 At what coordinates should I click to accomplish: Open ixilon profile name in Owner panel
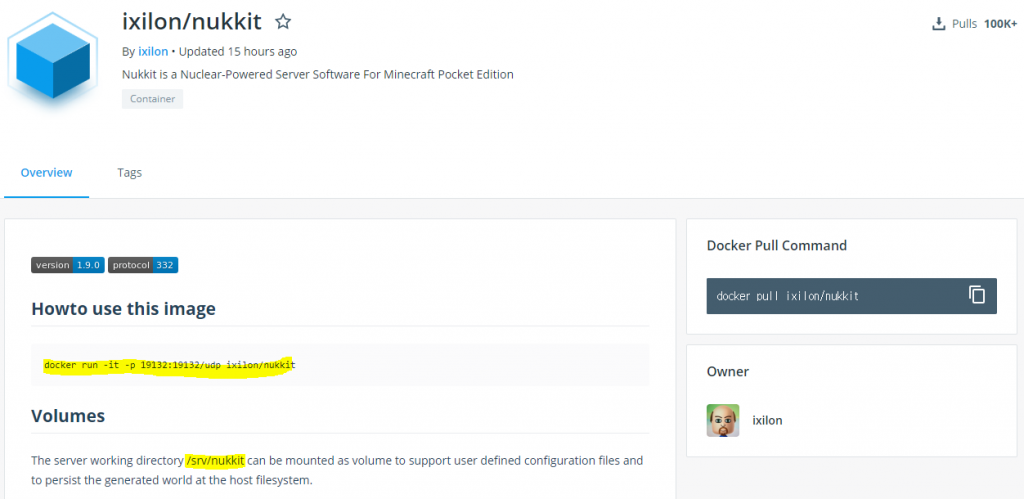pos(767,420)
